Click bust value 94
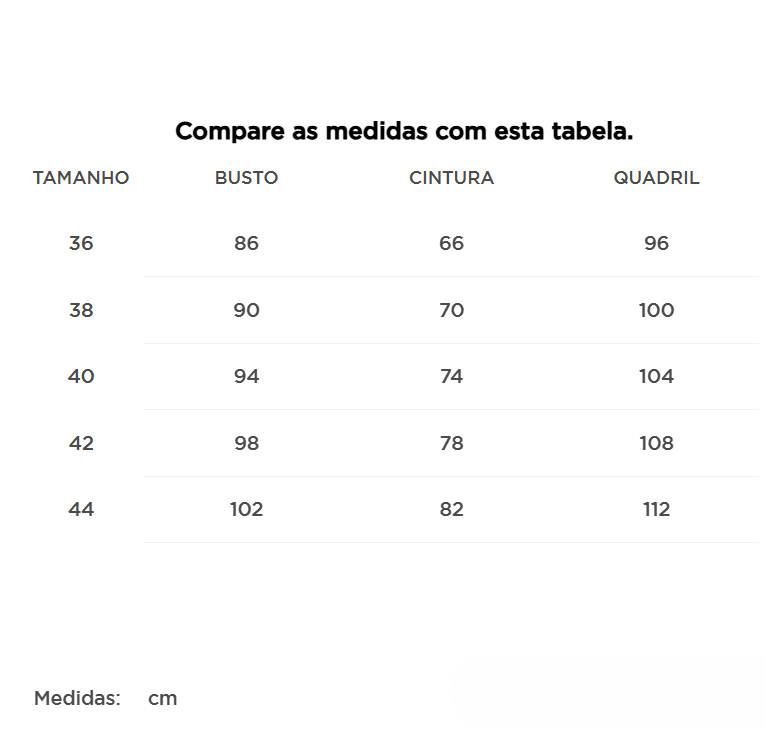 click(x=246, y=376)
